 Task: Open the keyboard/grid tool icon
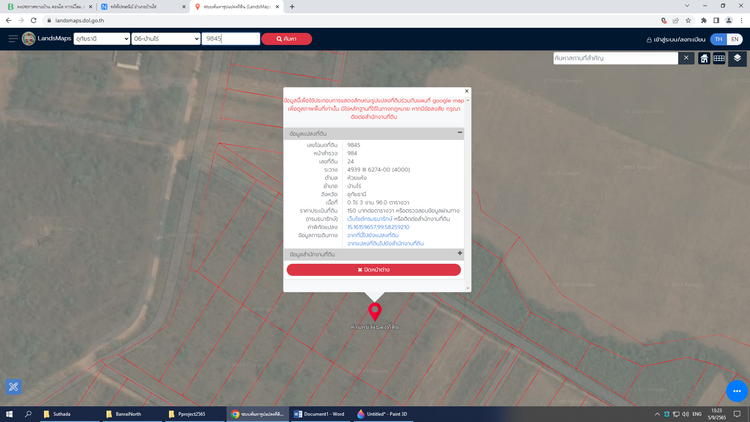tap(719, 59)
